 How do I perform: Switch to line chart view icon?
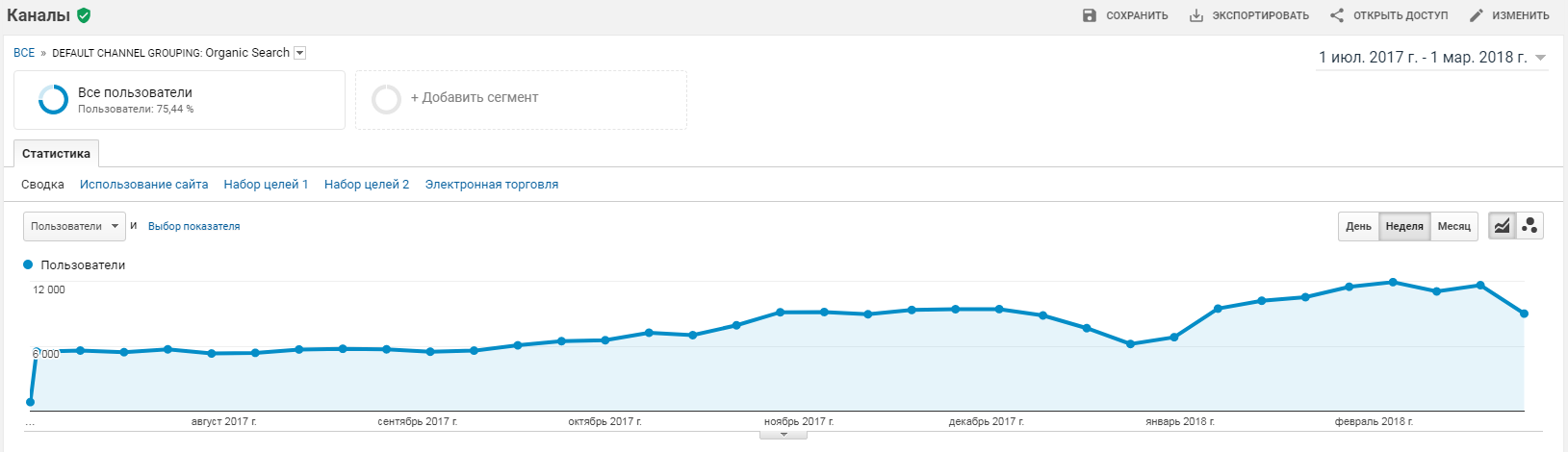click(x=1502, y=226)
